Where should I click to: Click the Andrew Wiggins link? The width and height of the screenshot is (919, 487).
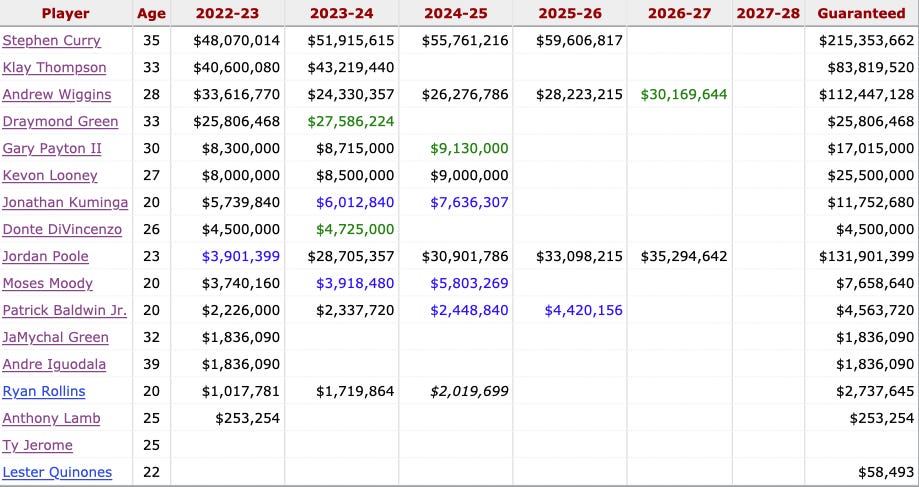57,94
